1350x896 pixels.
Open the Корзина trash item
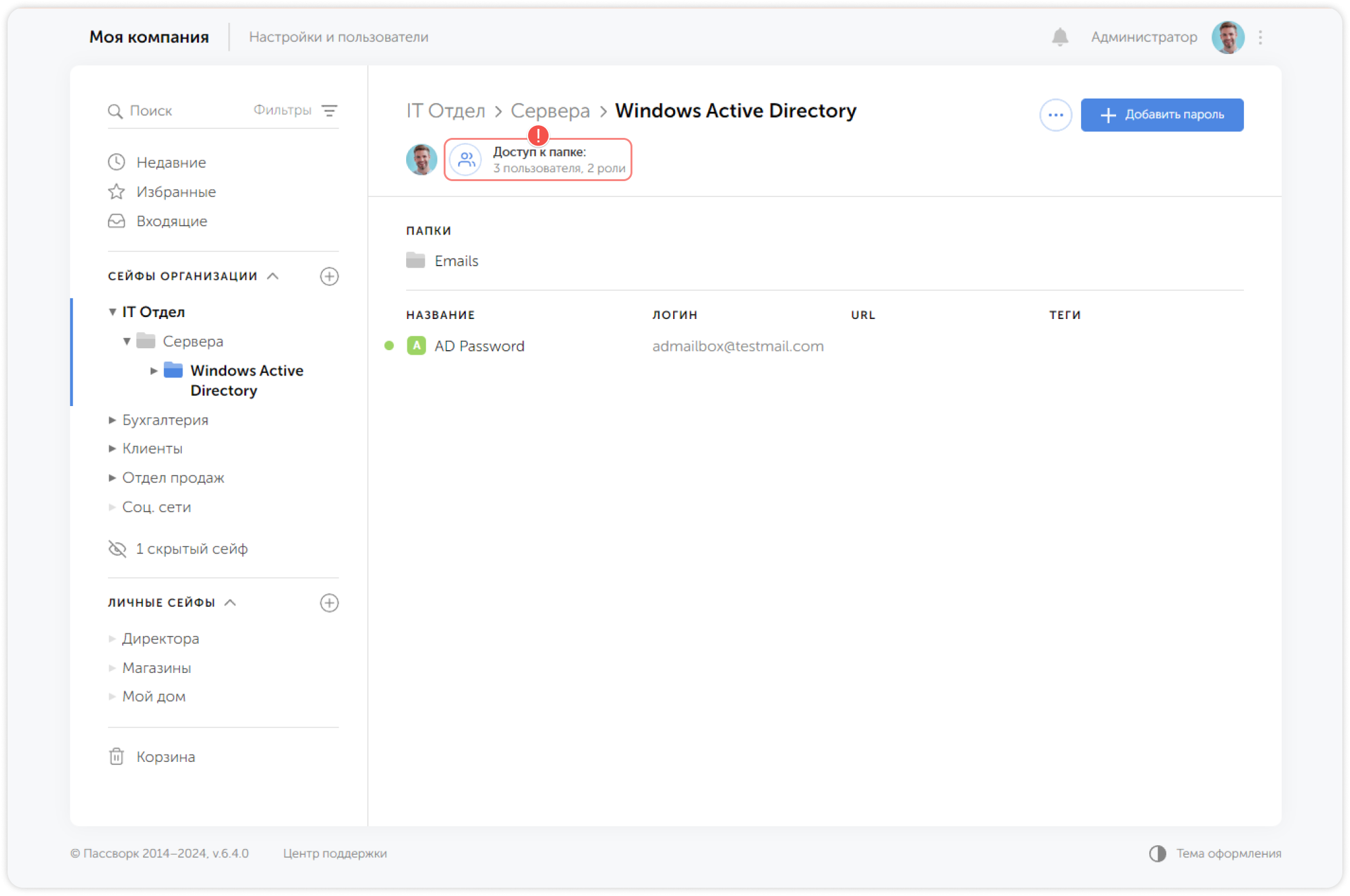pos(165,757)
